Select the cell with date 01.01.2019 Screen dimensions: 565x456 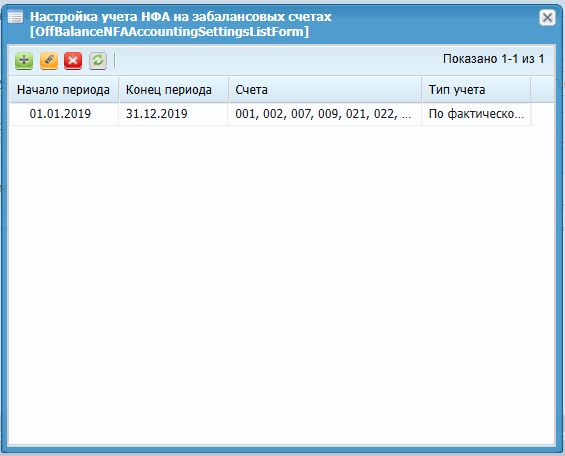click(63, 114)
